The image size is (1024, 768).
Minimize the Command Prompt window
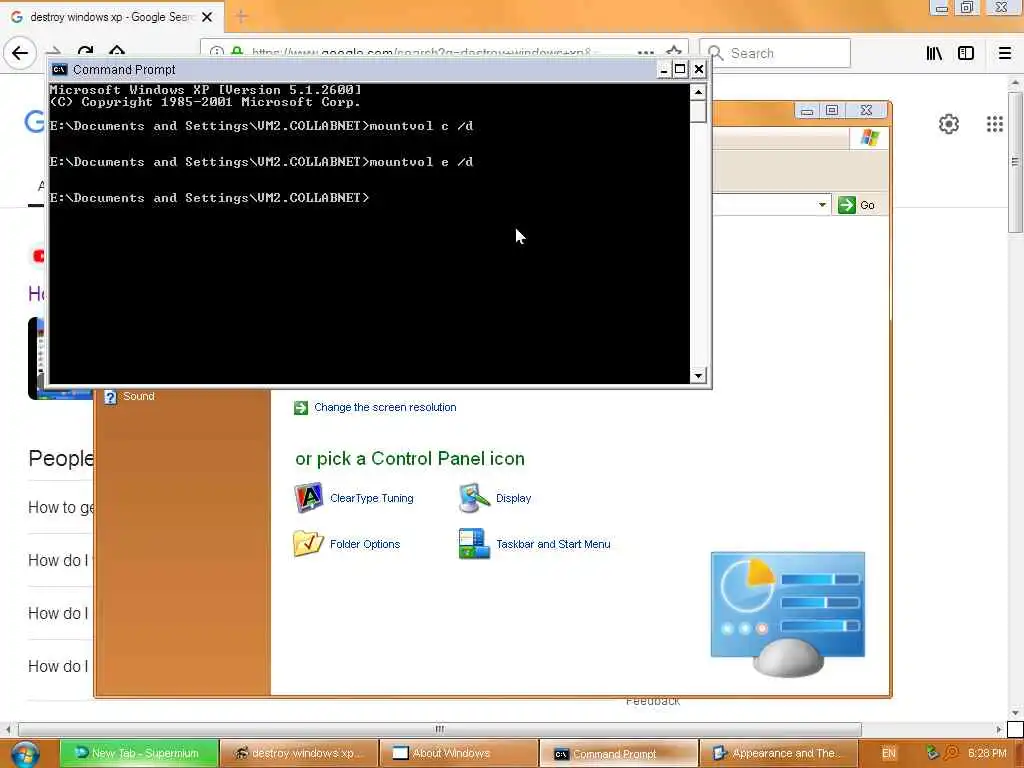664,69
